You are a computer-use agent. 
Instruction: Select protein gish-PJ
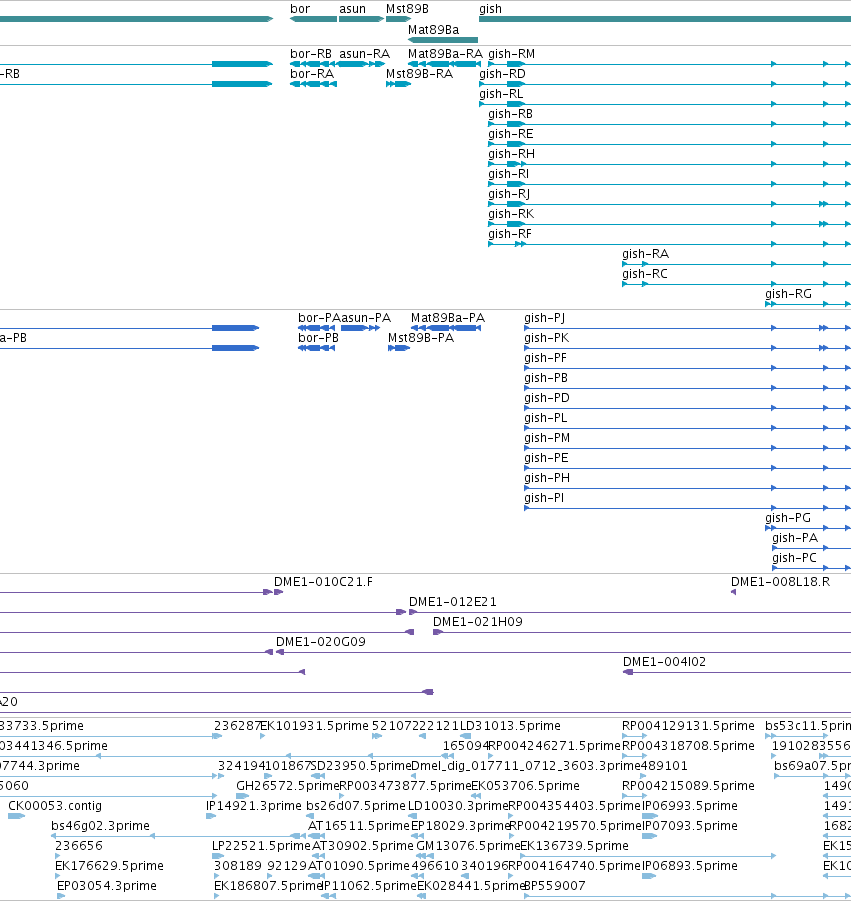(x=544, y=318)
